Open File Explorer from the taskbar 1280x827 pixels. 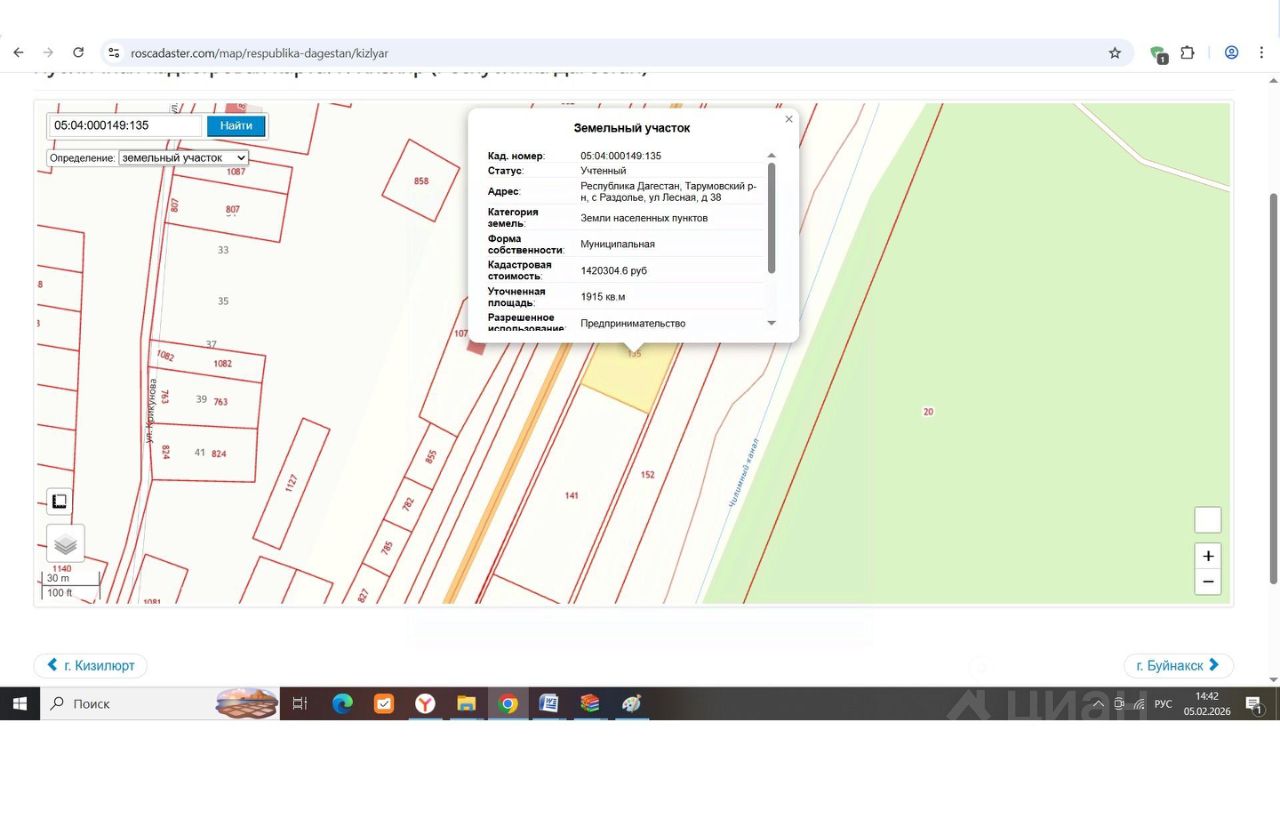(x=466, y=704)
